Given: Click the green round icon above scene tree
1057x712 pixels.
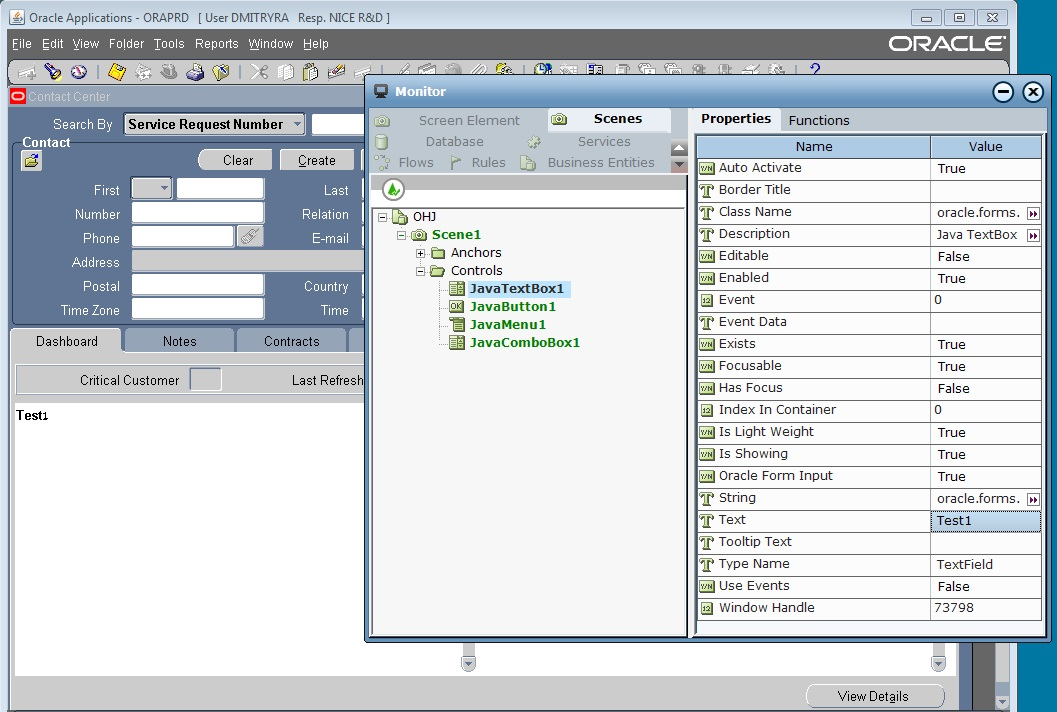Looking at the screenshot, I should [393, 189].
